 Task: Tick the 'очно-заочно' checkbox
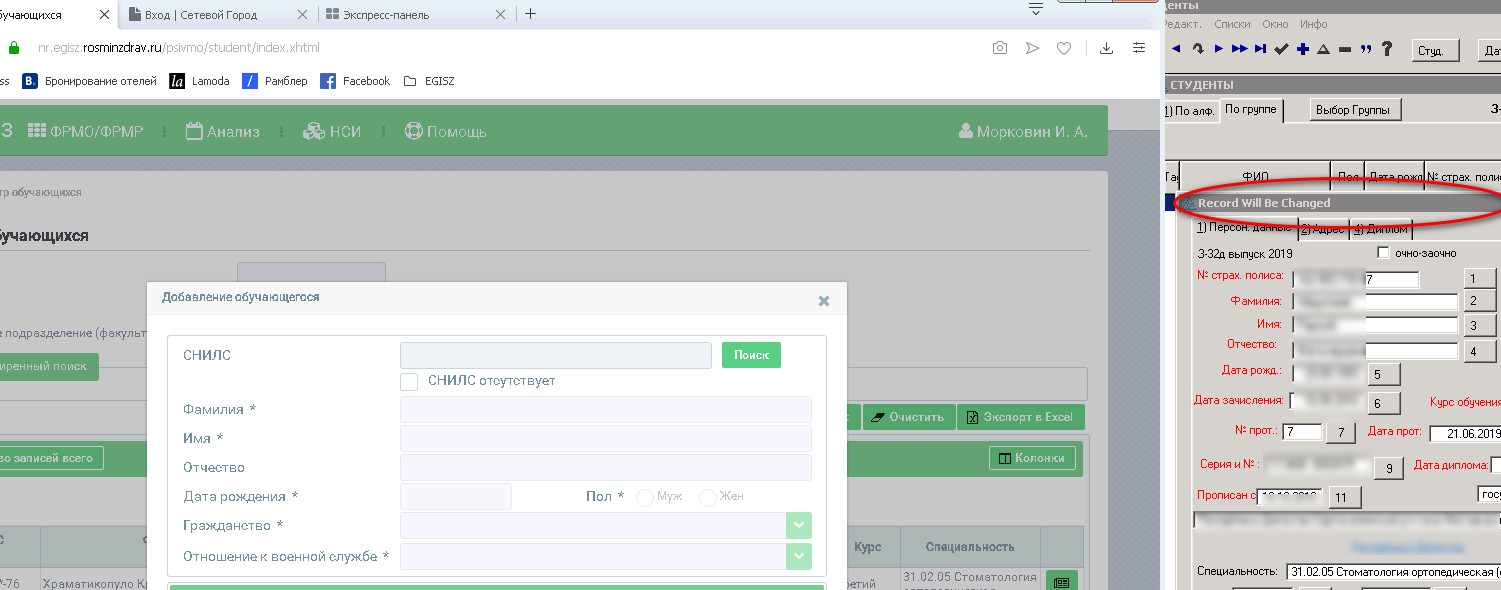pos(1384,253)
